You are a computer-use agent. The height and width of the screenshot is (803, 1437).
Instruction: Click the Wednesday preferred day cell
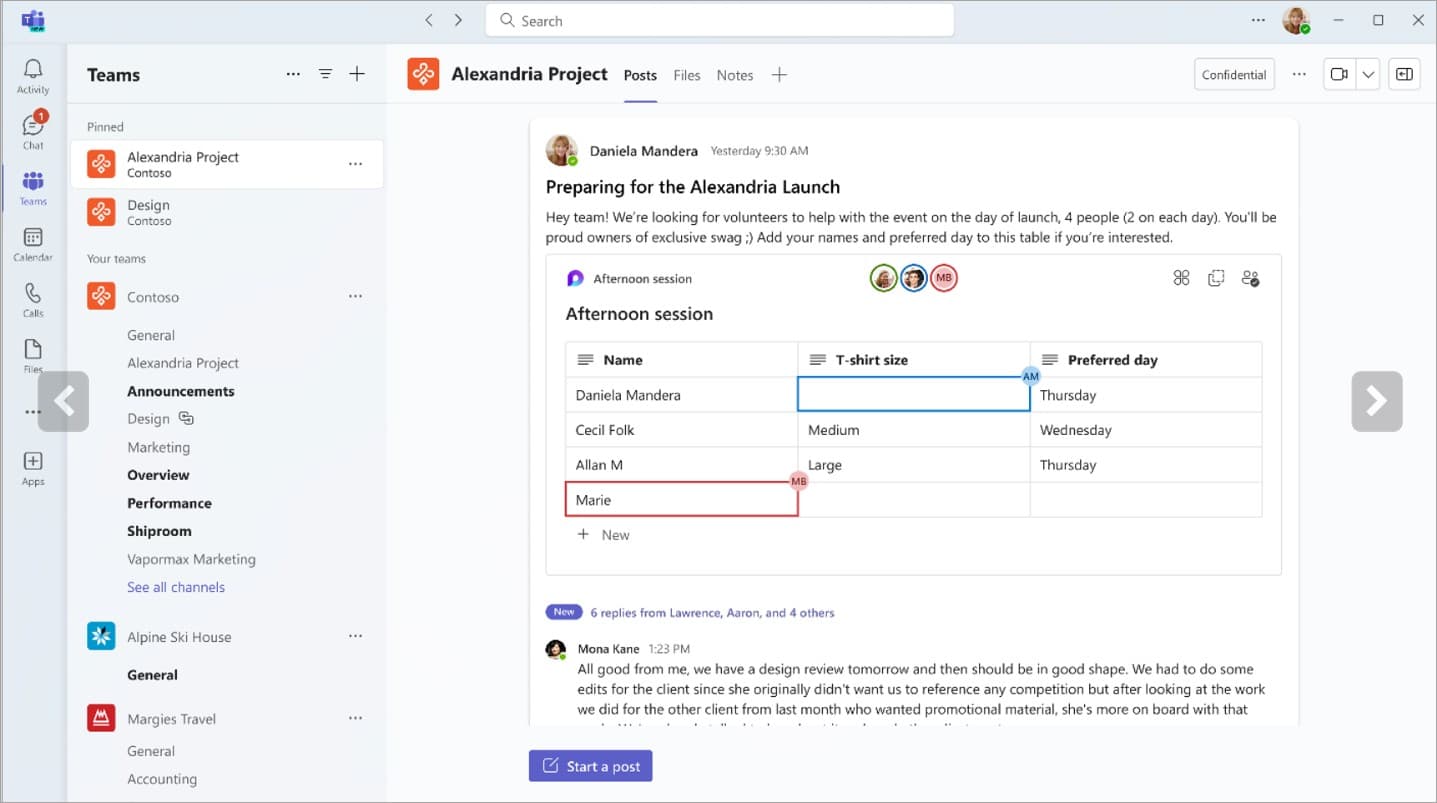pos(1146,430)
